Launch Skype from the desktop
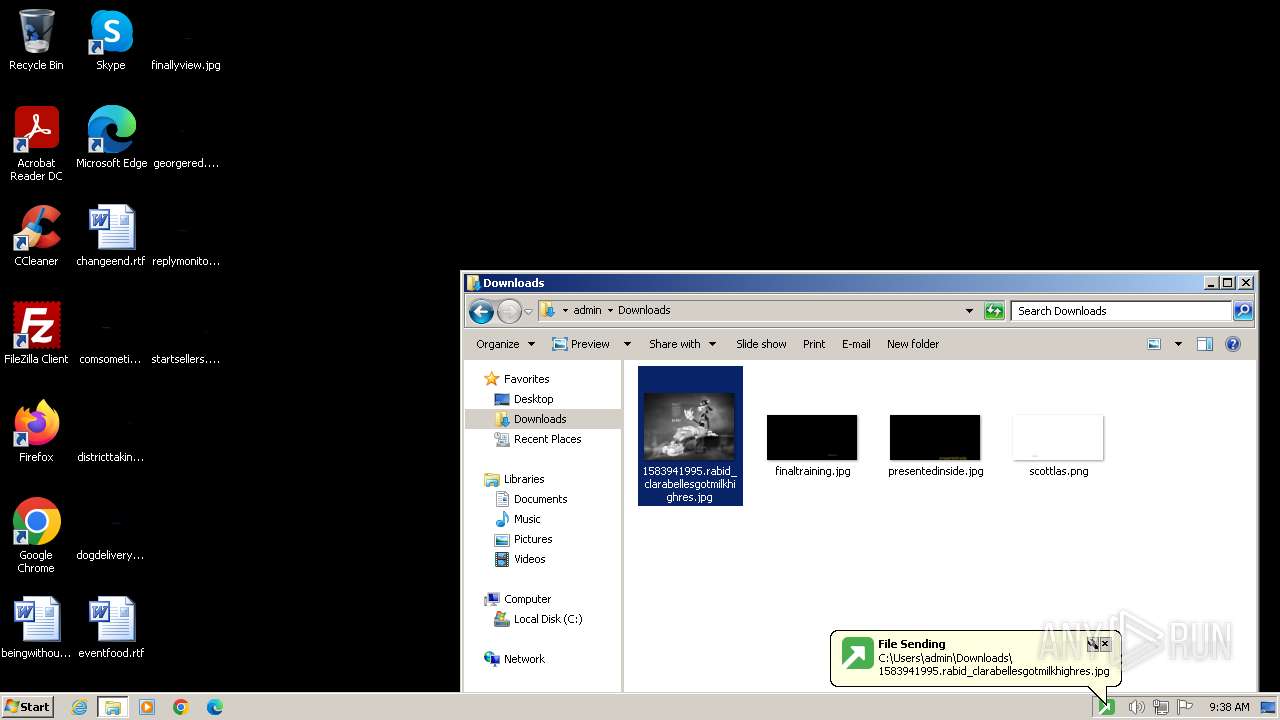The image size is (1280, 720). tap(110, 40)
